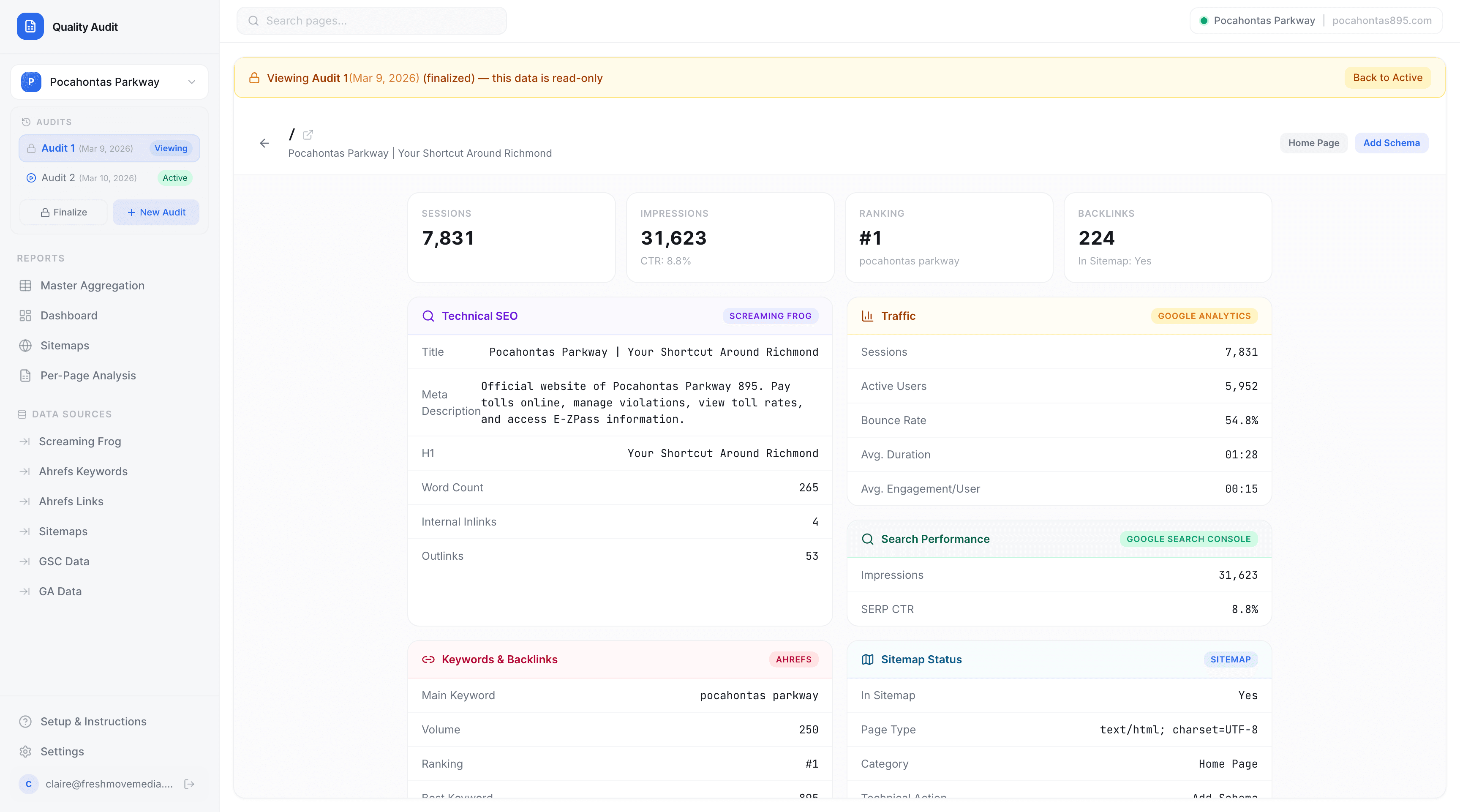Screen dimensions: 1460x812
Task: Click the Backlinks stat card
Action: pos(1168,237)
